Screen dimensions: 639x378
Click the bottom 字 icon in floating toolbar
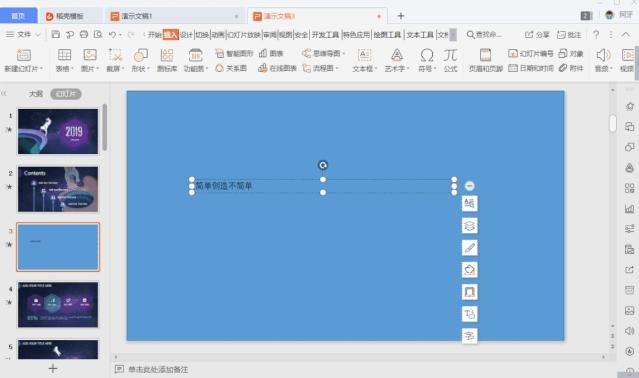click(x=469, y=336)
